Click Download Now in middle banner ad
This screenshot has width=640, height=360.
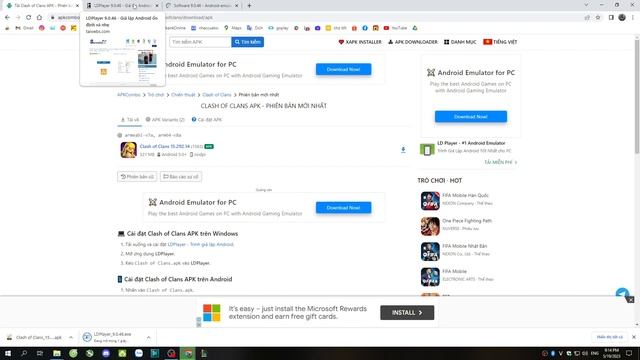coord(343,208)
